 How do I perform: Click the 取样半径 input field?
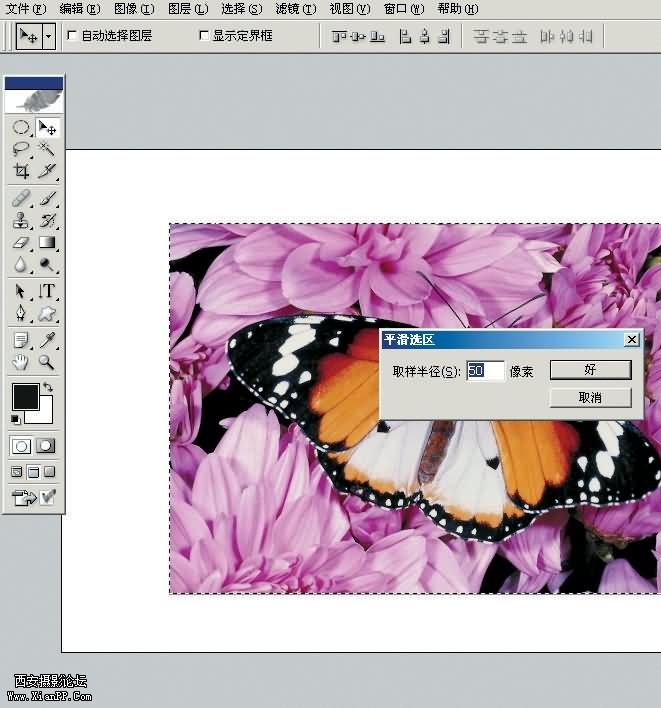tap(485, 371)
